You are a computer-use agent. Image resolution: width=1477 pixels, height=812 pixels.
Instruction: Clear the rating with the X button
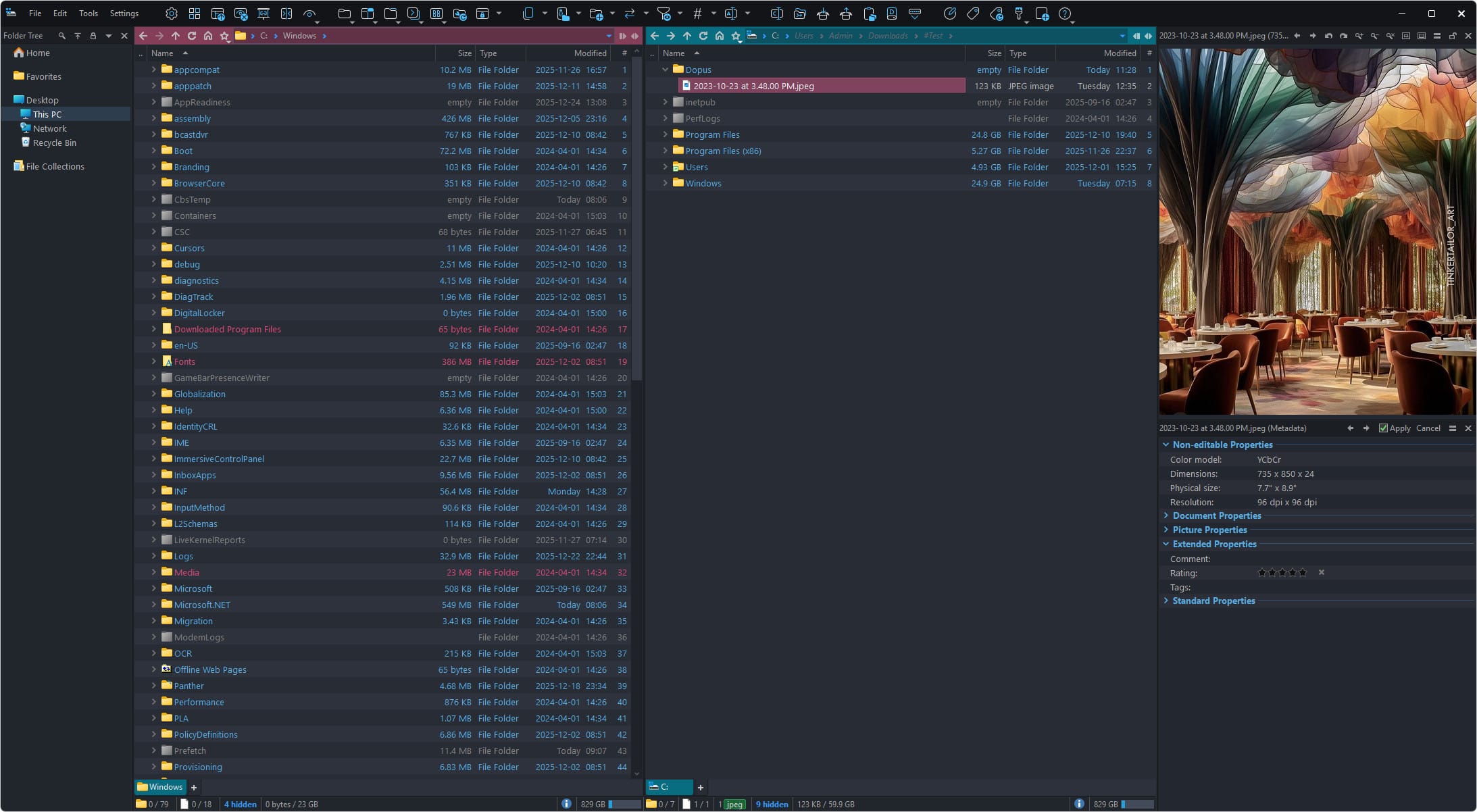point(1322,572)
